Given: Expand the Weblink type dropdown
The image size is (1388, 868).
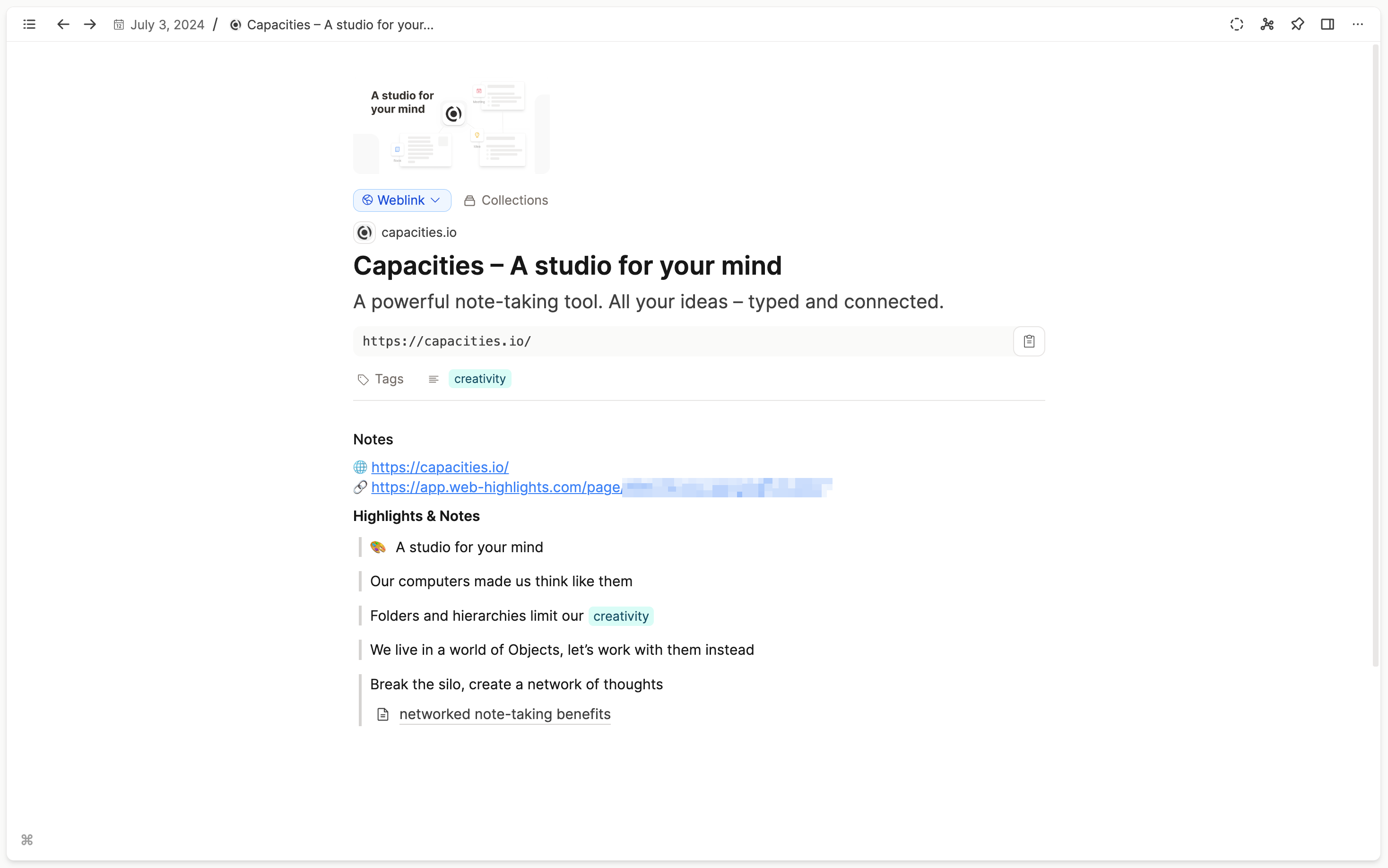Looking at the screenshot, I should tap(402, 200).
